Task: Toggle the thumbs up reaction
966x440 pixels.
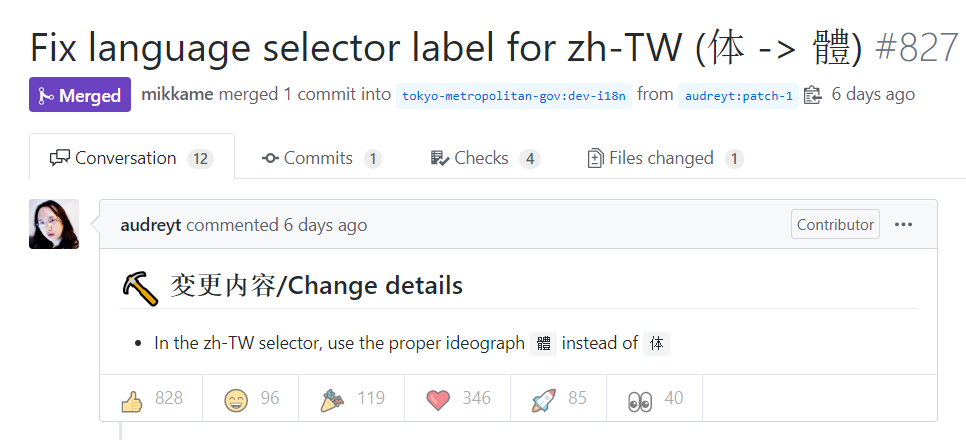Action: [x=151, y=398]
